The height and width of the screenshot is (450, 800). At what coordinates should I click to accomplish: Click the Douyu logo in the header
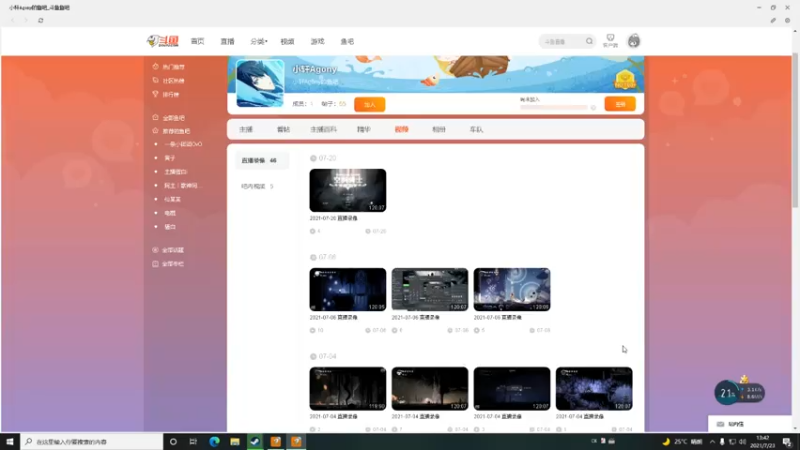click(162, 41)
